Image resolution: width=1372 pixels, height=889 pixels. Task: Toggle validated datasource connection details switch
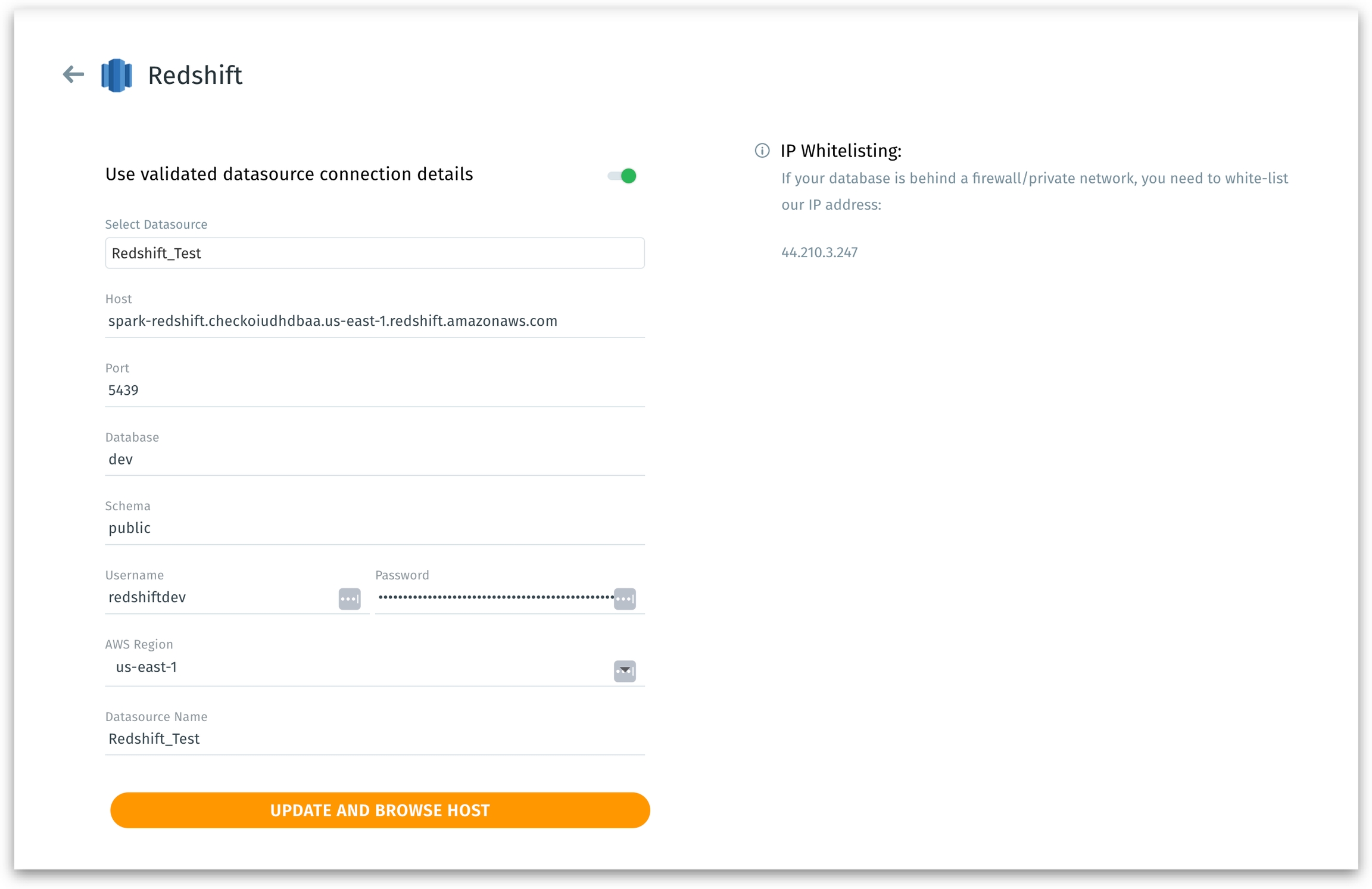click(622, 176)
